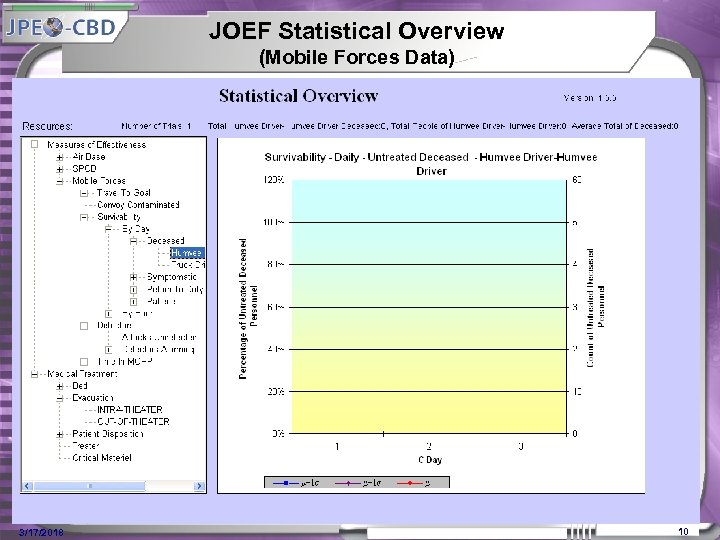This screenshot has width=720, height=540.
Task: Select the SPOD label
Action: [x=84, y=169]
